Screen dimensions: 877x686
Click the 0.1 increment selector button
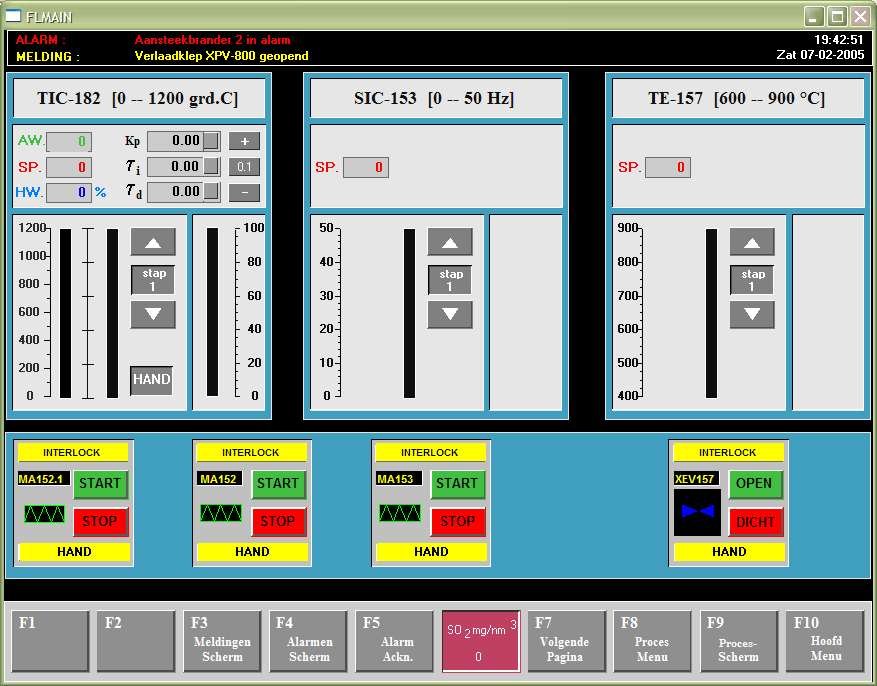pos(244,167)
